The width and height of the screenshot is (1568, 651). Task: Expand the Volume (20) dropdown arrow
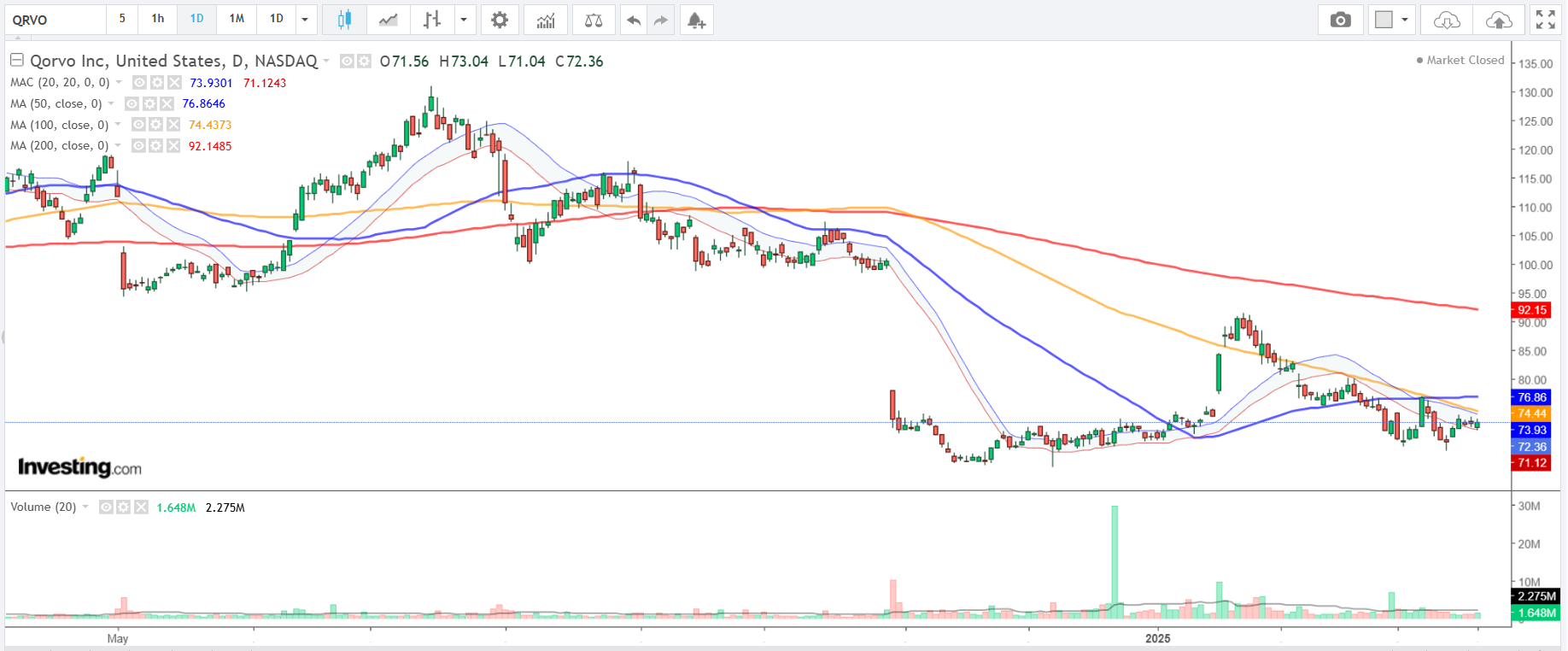(x=85, y=507)
